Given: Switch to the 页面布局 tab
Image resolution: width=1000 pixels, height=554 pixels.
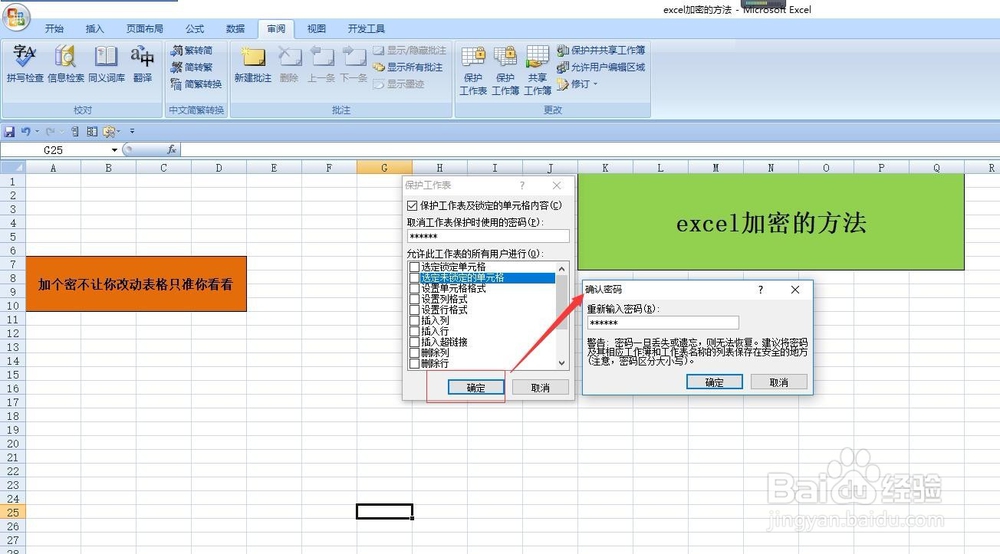Looking at the screenshot, I should [145, 29].
